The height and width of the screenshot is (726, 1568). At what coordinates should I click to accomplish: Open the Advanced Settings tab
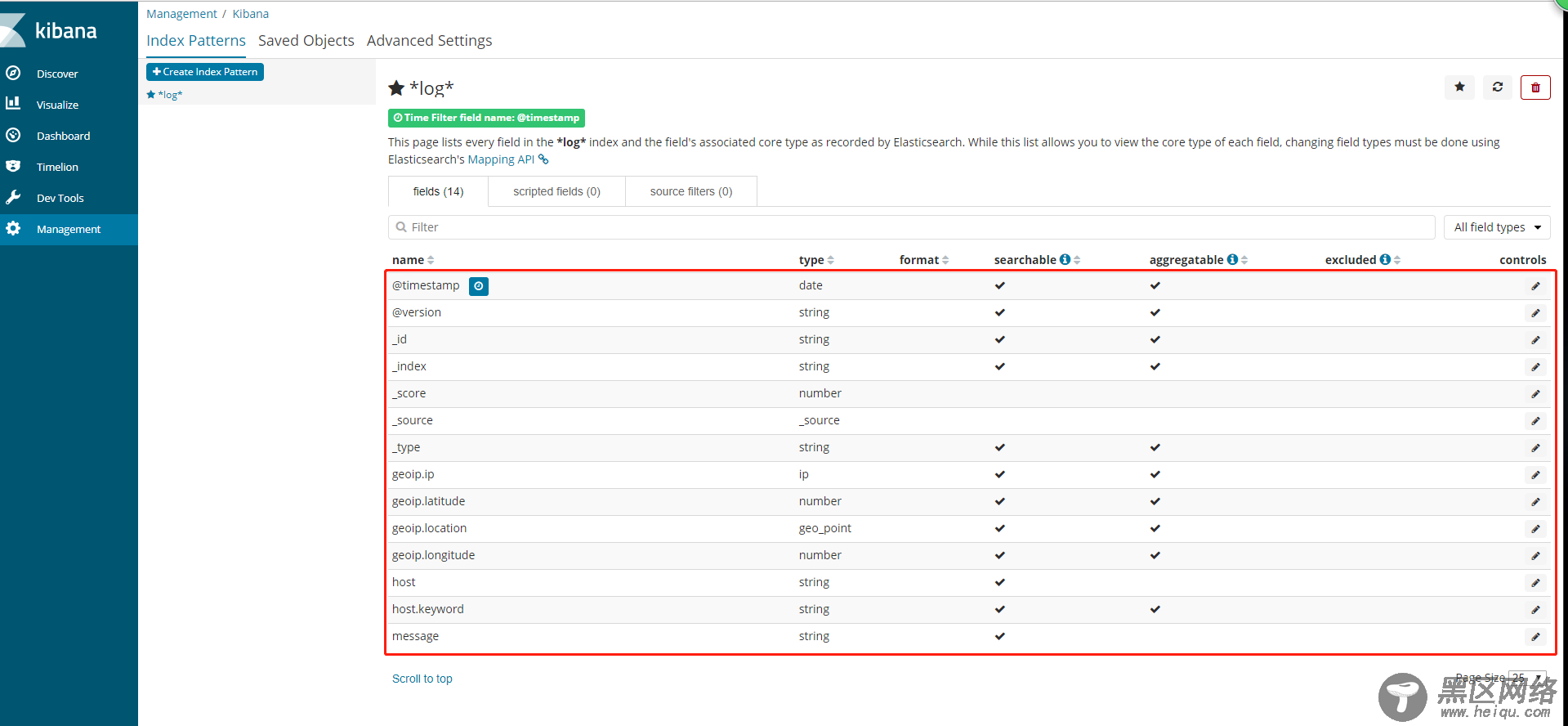(429, 40)
